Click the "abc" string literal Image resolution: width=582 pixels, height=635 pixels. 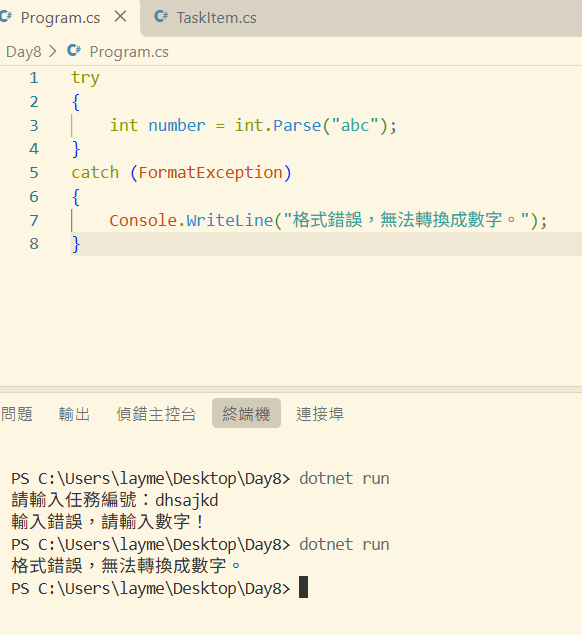tap(355, 126)
